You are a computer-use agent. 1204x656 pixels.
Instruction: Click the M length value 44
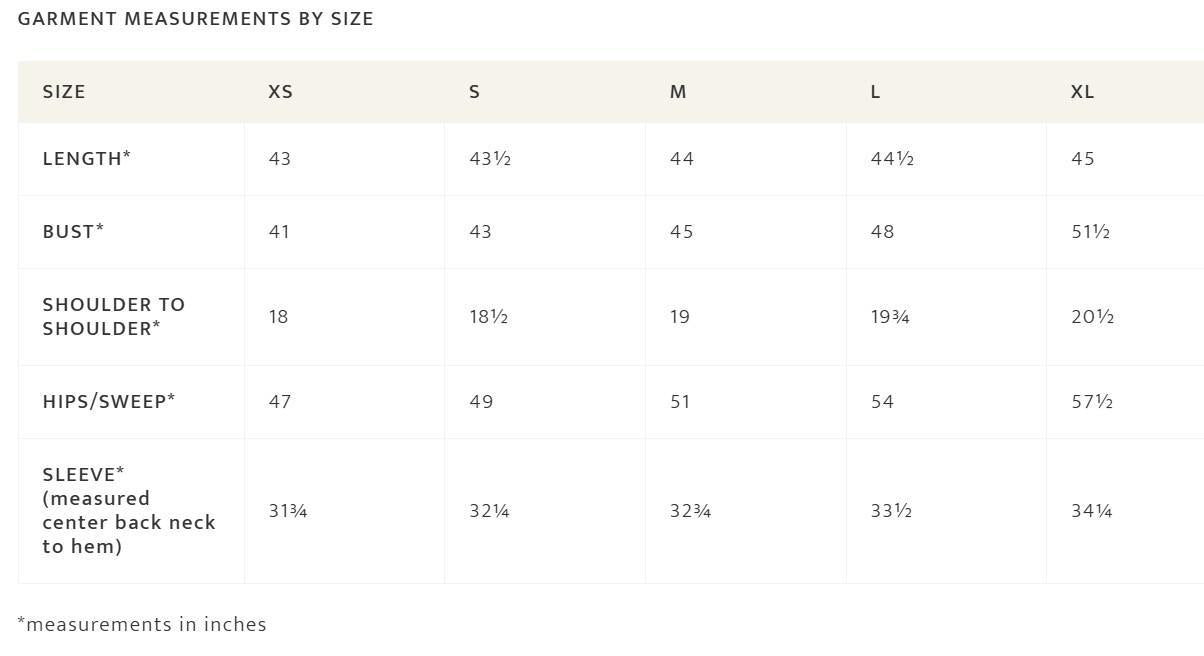tap(682, 159)
